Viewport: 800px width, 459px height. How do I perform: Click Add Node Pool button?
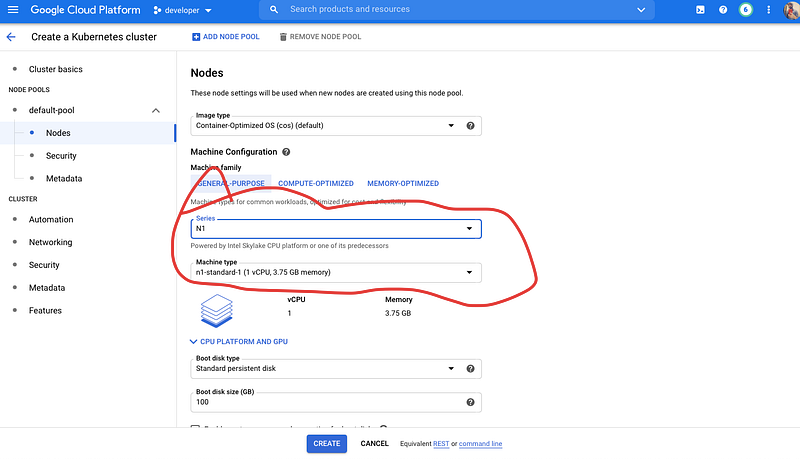[x=226, y=37]
